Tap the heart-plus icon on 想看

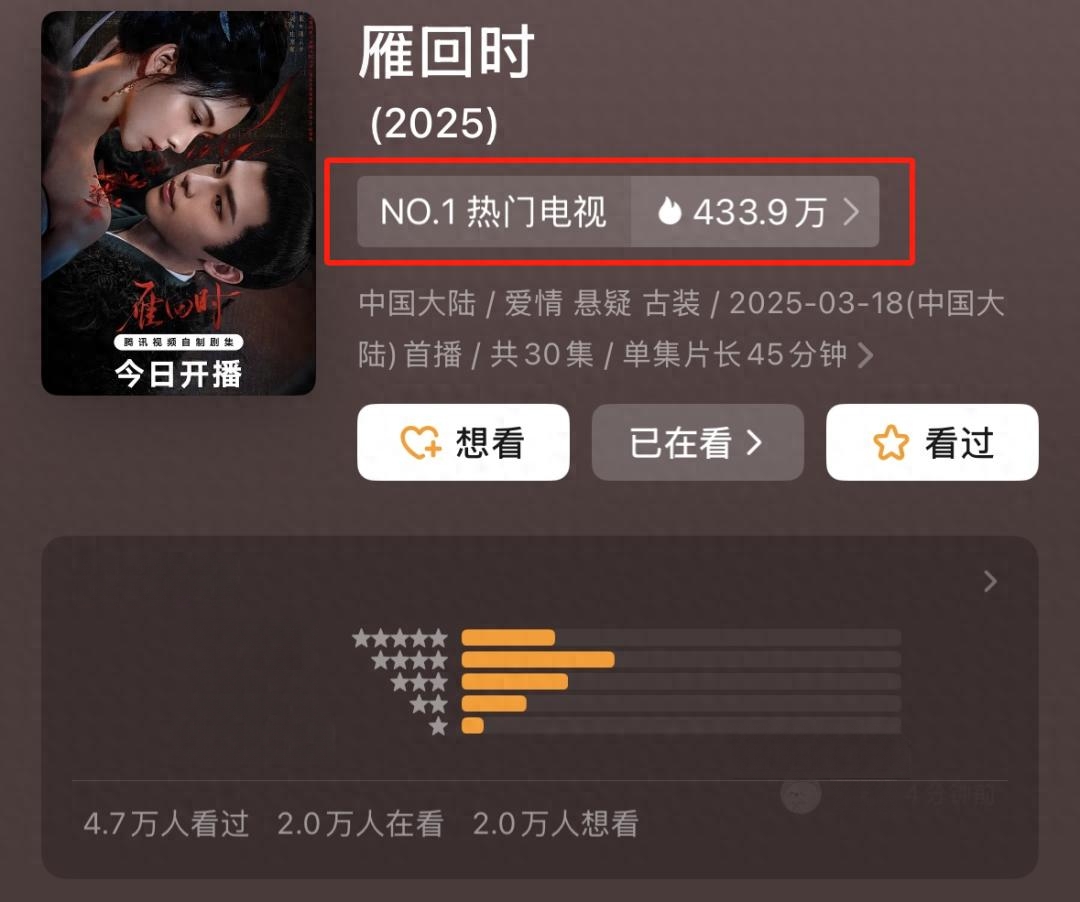421,442
